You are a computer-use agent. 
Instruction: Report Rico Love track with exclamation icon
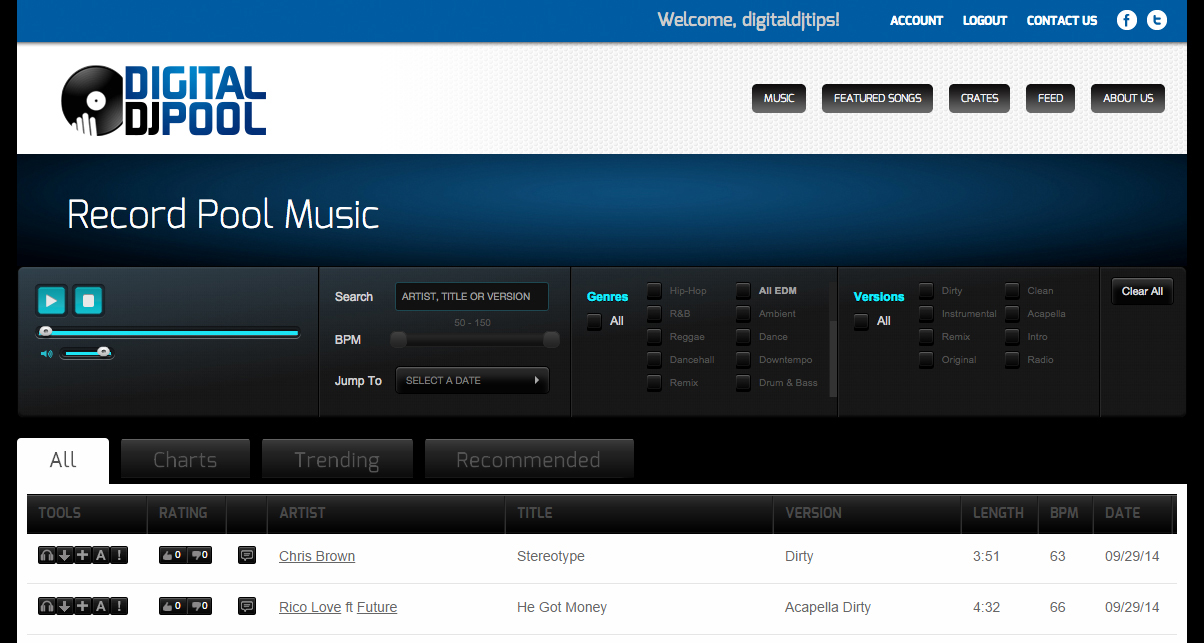click(x=119, y=607)
